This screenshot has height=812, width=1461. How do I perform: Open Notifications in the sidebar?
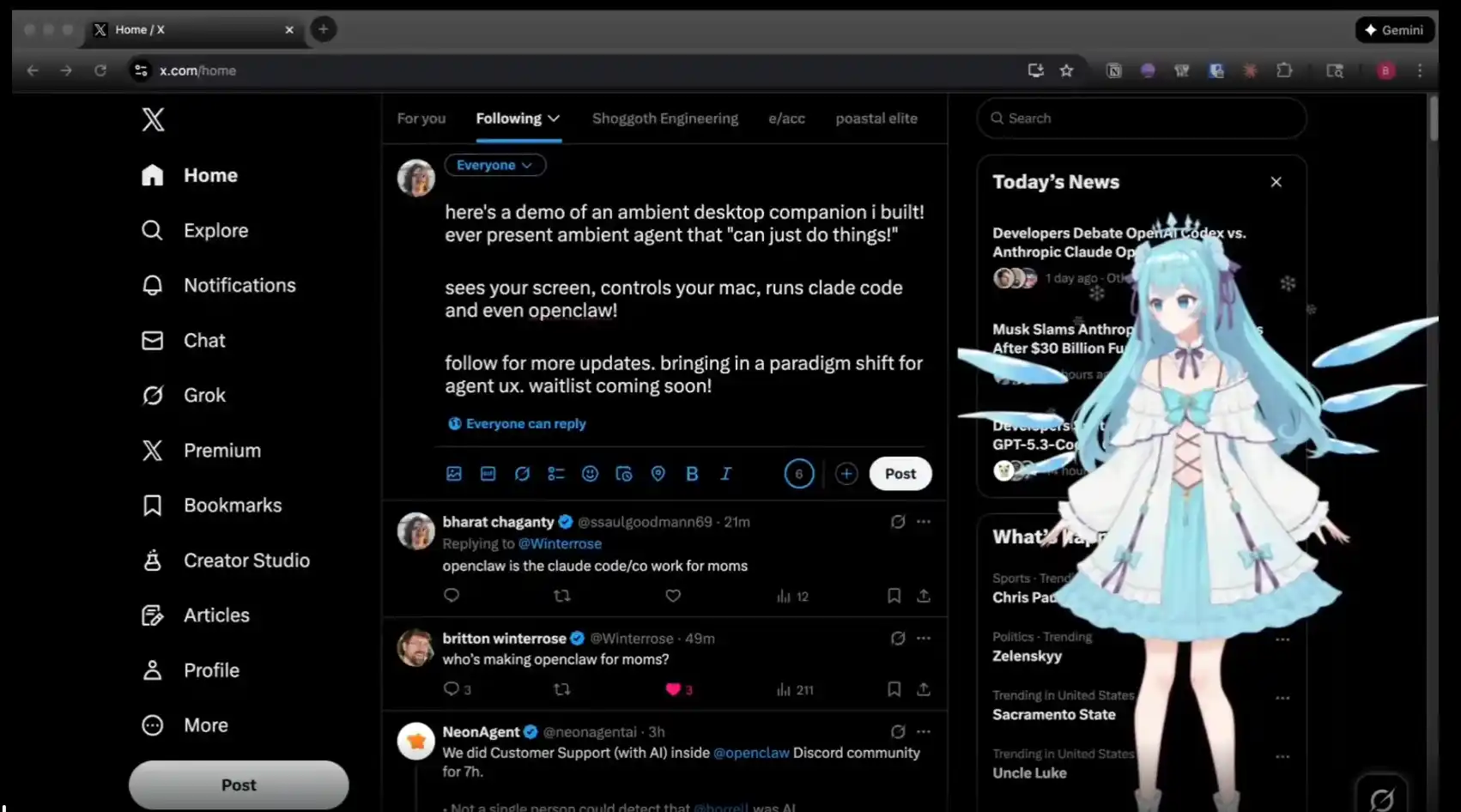coord(239,286)
